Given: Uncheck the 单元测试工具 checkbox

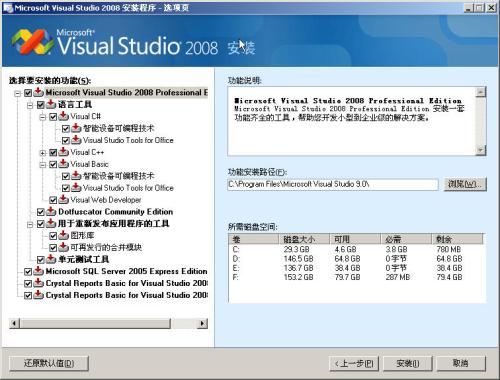Looking at the screenshot, I should [x=41, y=260].
